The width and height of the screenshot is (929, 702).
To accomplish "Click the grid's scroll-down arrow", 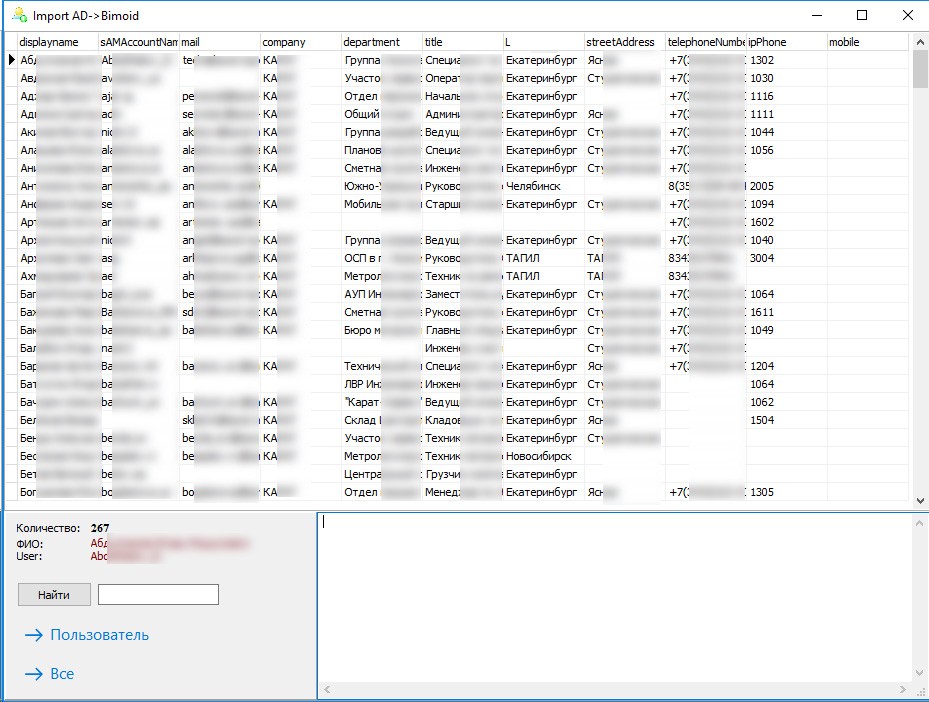I will click(x=920, y=500).
